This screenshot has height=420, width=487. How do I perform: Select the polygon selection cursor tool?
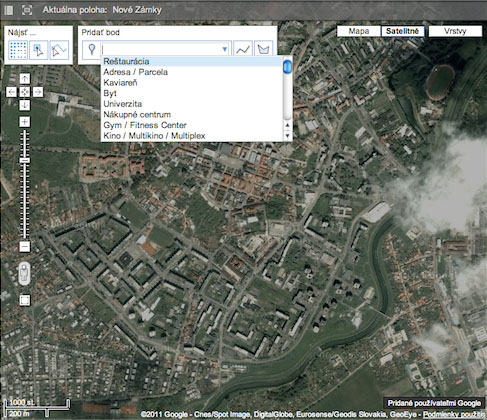point(59,50)
